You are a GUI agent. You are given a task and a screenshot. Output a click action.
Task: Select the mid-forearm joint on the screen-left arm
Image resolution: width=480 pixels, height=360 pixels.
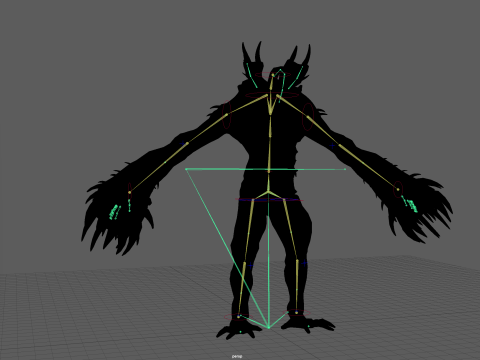165,162
